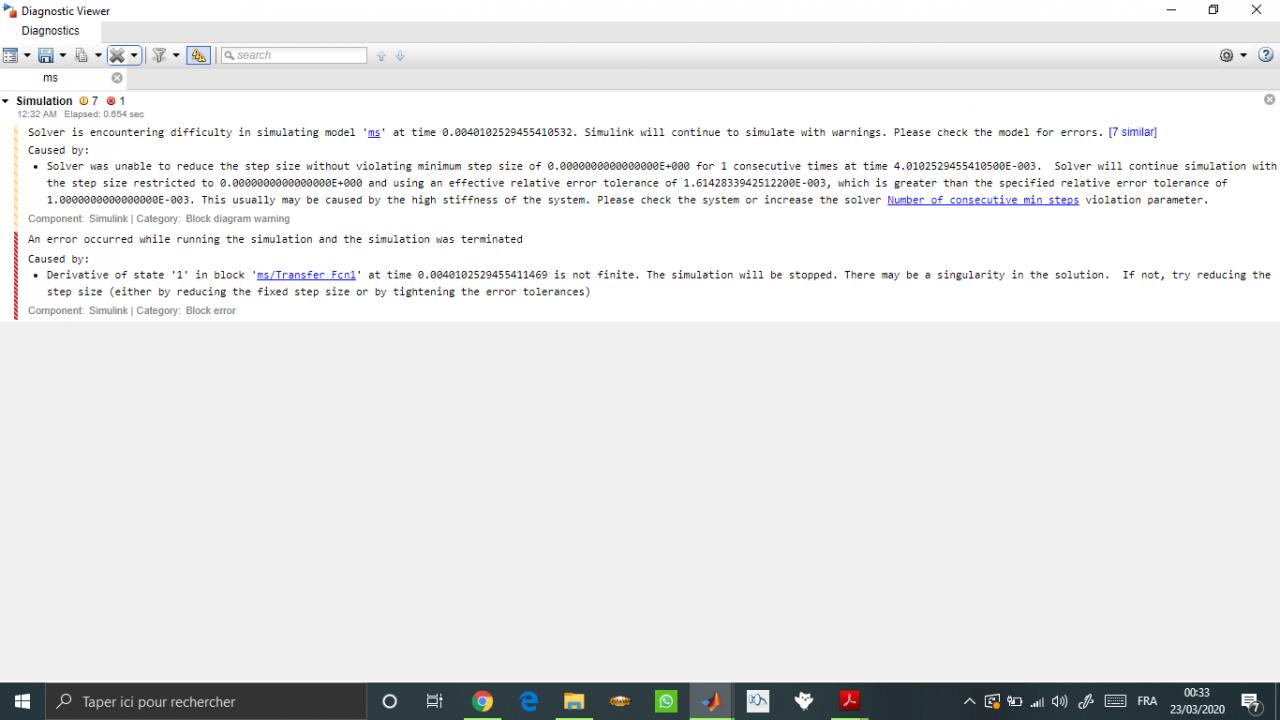This screenshot has width=1280, height=720.
Task: Open WhatsApp from the taskbar
Action: (x=666, y=701)
